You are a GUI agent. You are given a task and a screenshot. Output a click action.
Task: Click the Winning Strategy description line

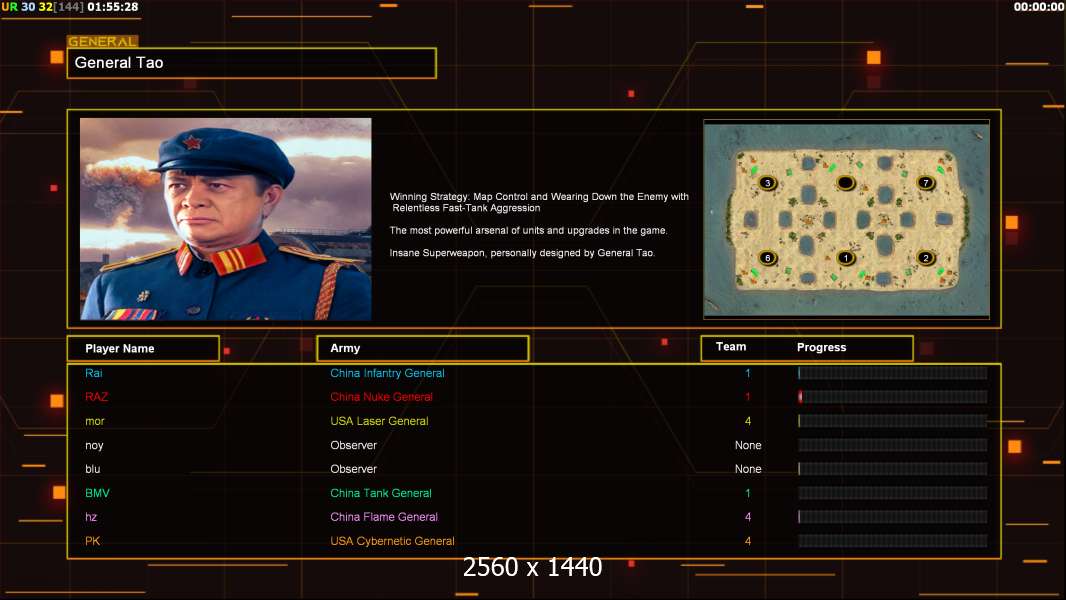click(x=539, y=202)
